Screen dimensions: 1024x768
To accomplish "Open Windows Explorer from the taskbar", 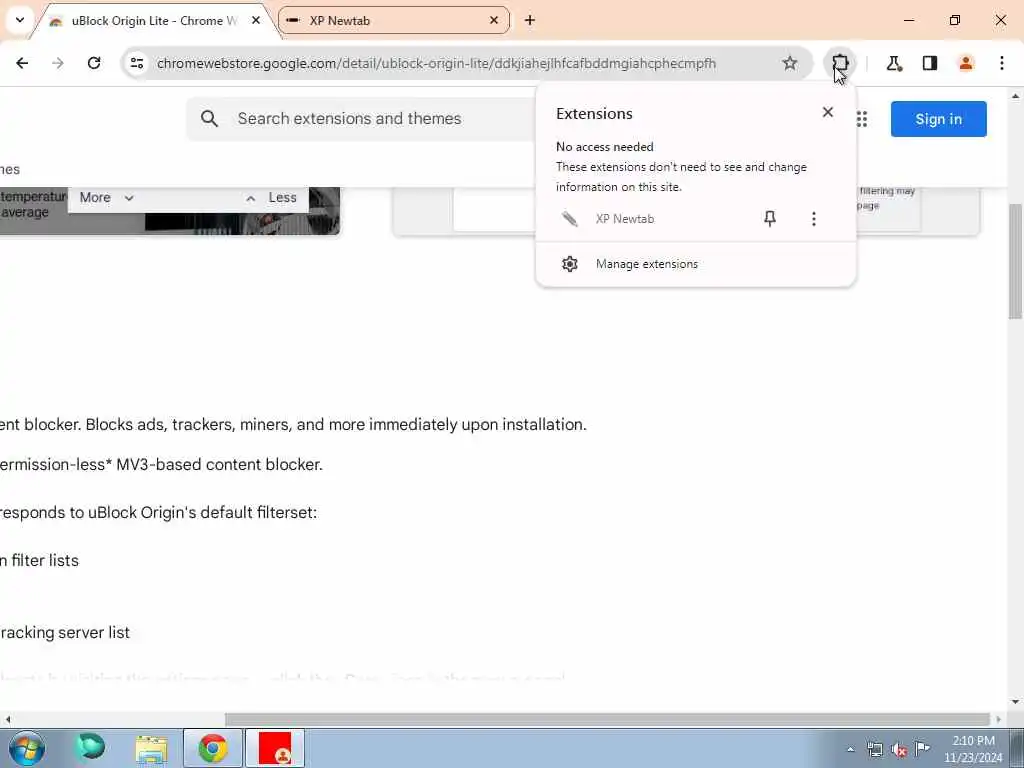I will pyautogui.click(x=152, y=748).
